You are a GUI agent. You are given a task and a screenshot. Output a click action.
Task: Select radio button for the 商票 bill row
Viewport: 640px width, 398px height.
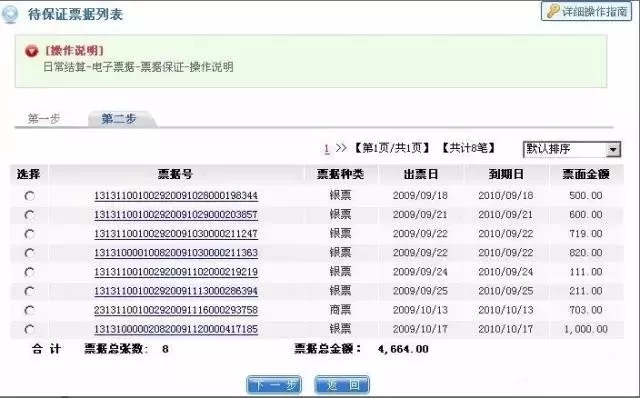coord(29,310)
